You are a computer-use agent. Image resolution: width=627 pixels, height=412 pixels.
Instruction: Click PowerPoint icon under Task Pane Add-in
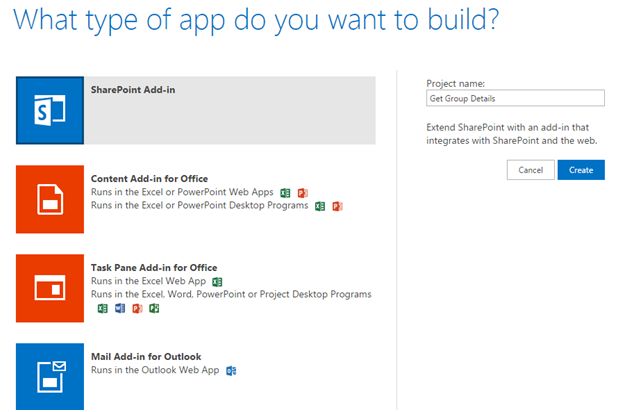coord(137,309)
